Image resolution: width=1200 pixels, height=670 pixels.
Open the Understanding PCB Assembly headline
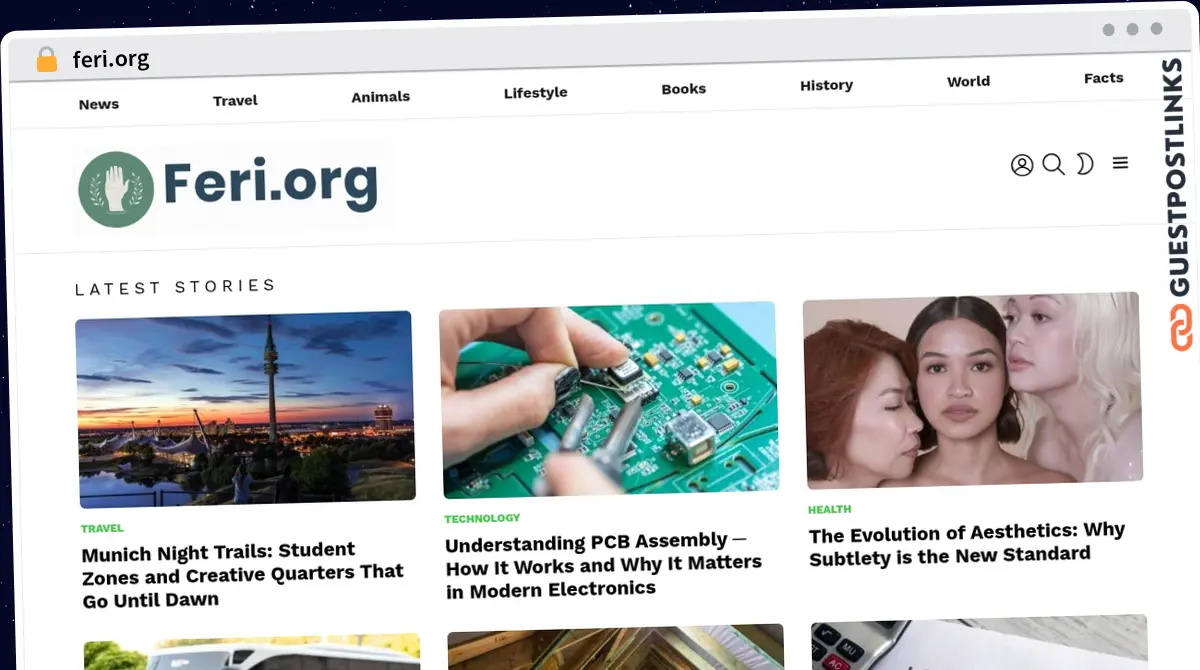pyautogui.click(x=603, y=565)
